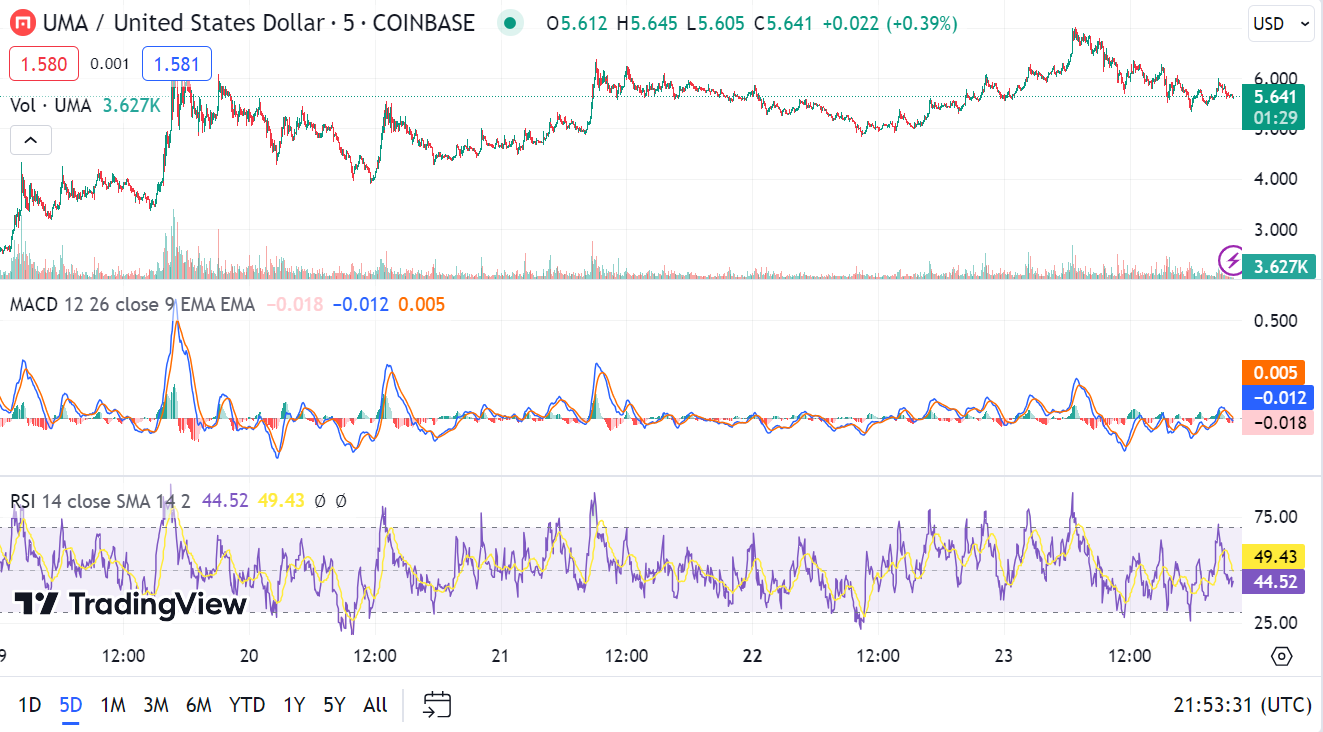Image resolution: width=1323 pixels, height=732 pixels.
Task: Collapse the indicator legend with the chevron
Action: 30,141
